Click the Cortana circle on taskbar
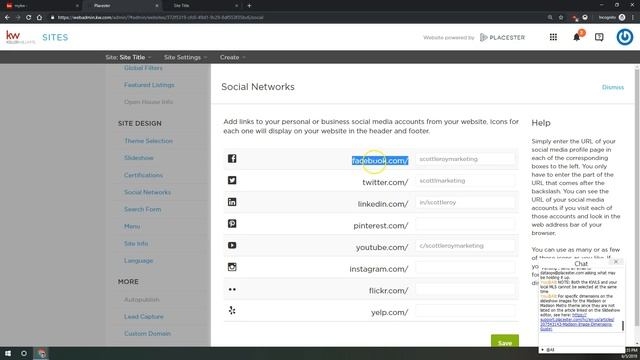The width and height of the screenshot is (640, 360). [x=24, y=353]
